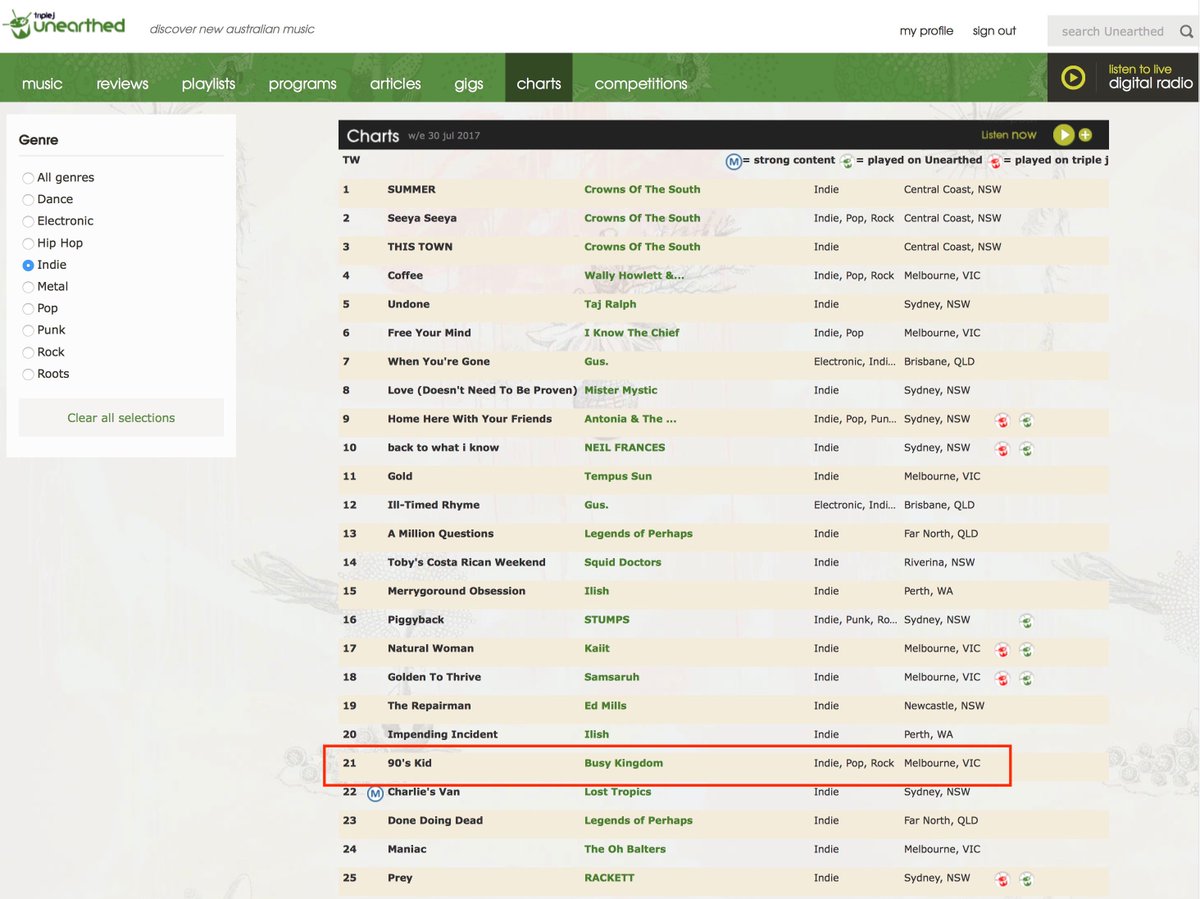Click green Unearthed icon for Home Here With Your Friends
This screenshot has height=899, width=1200.
(x=1026, y=420)
